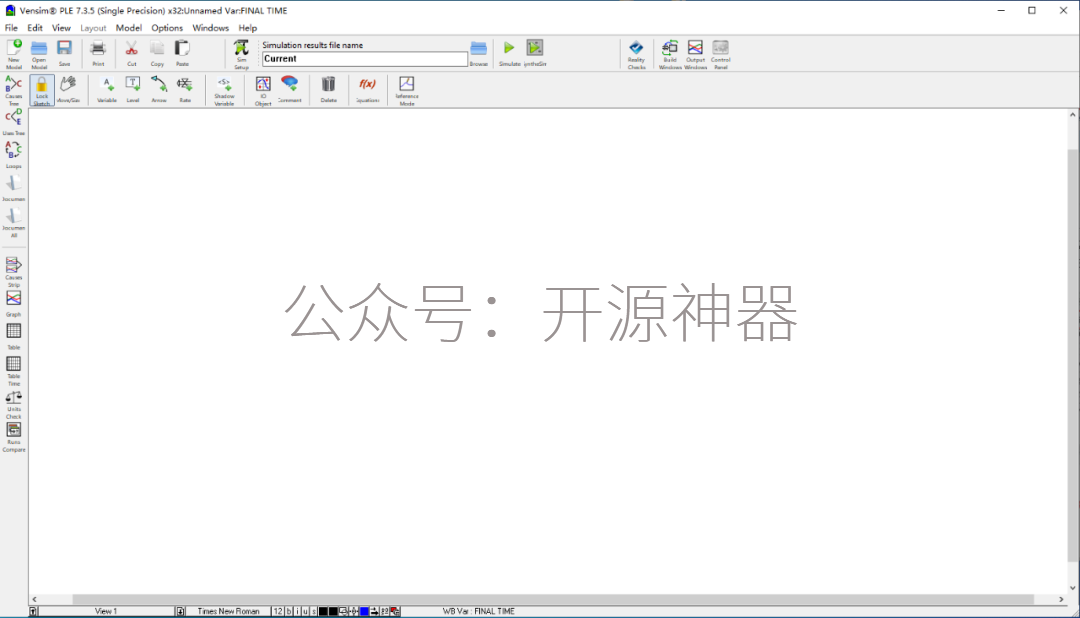Viewport: 1080px width, 618px height.
Task: Open the View 1 selector in status bar
Action: (x=106, y=611)
